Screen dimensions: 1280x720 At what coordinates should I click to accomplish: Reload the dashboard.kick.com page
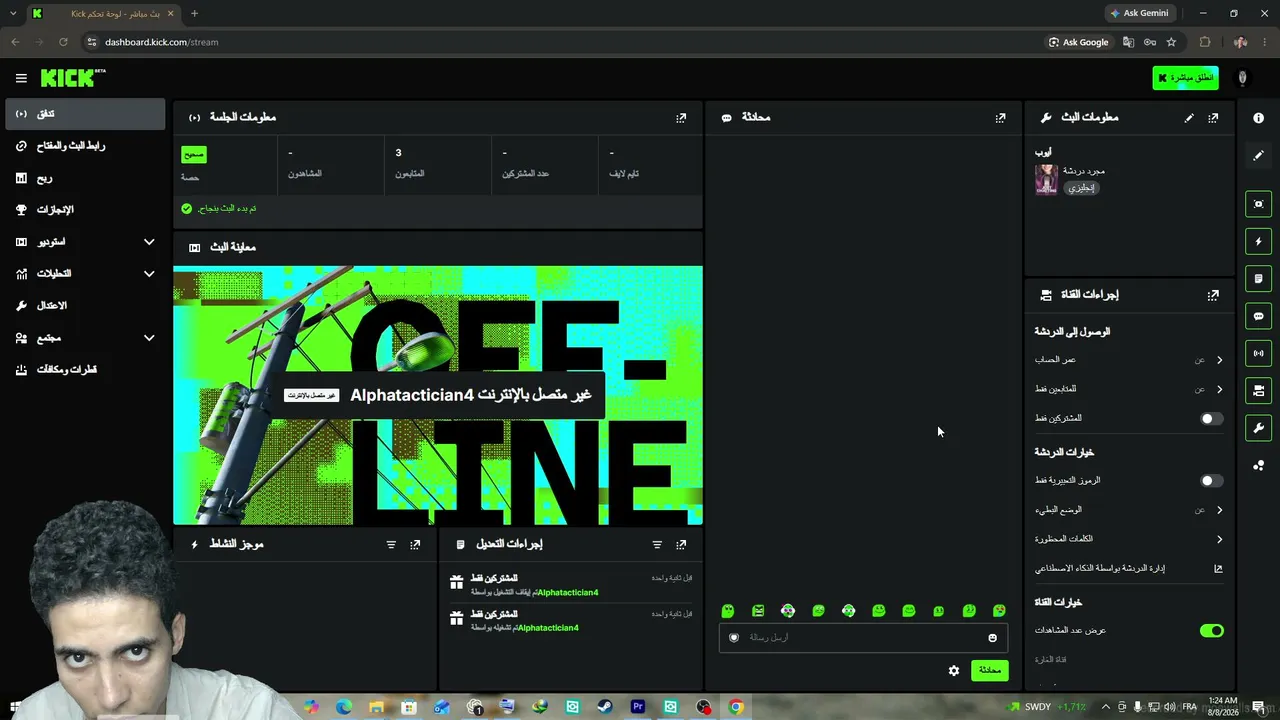(63, 42)
